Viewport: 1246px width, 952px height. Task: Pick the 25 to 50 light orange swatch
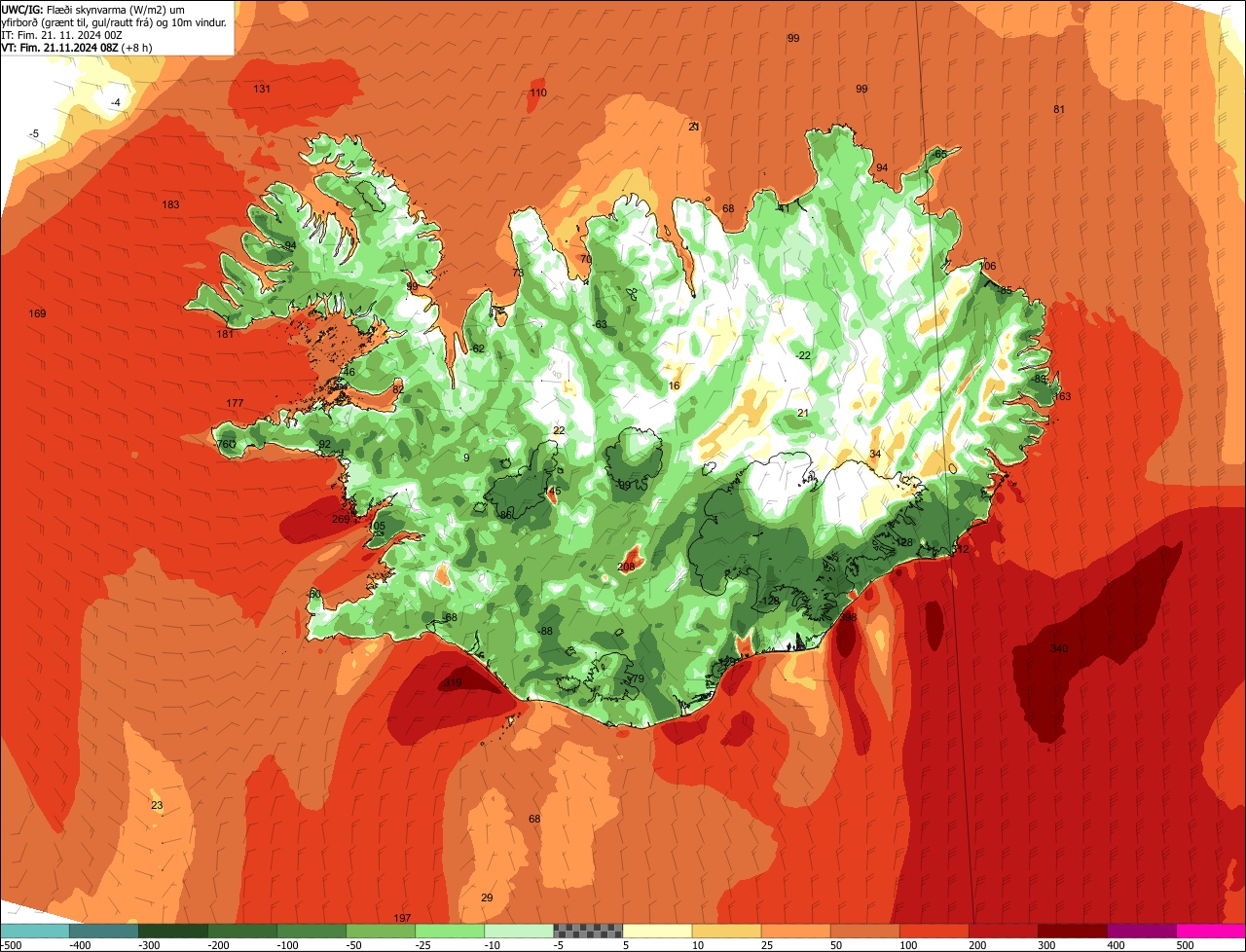795,931
